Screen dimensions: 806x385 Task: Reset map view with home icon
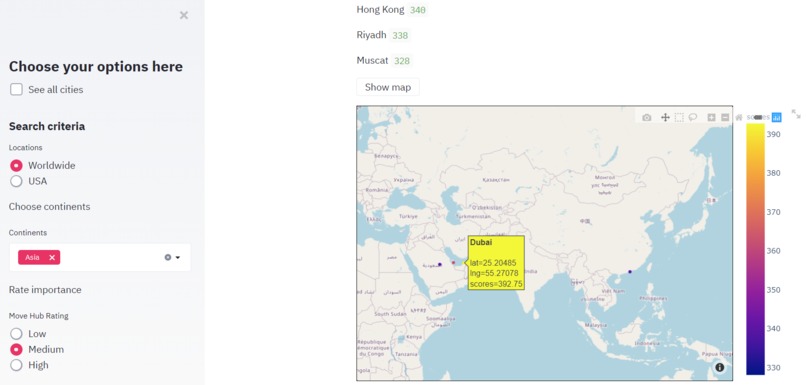[x=739, y=118]
